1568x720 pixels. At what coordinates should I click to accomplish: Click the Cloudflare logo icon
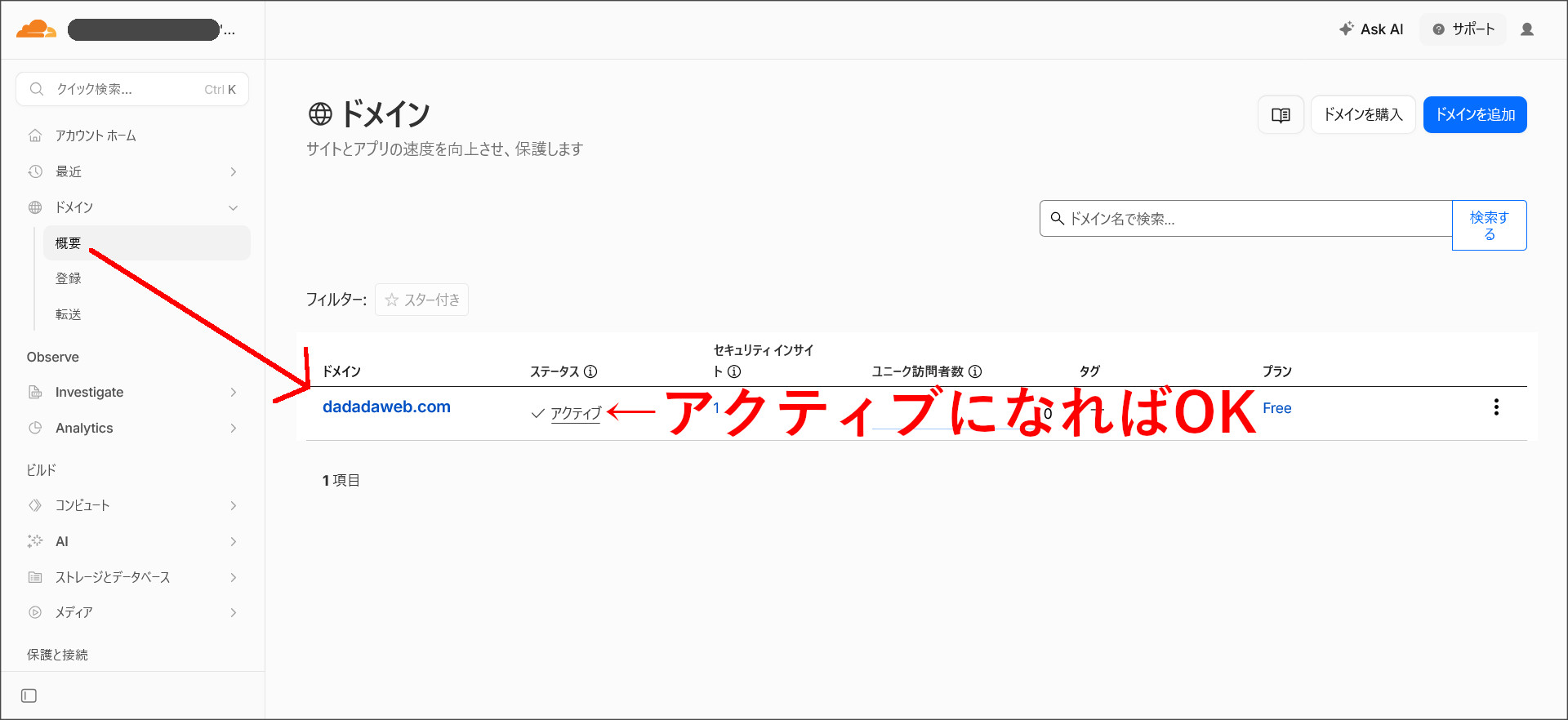point(36,29)
